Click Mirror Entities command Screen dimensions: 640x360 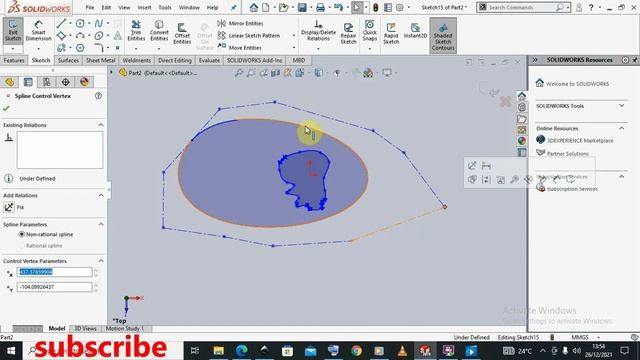point(240,23)
